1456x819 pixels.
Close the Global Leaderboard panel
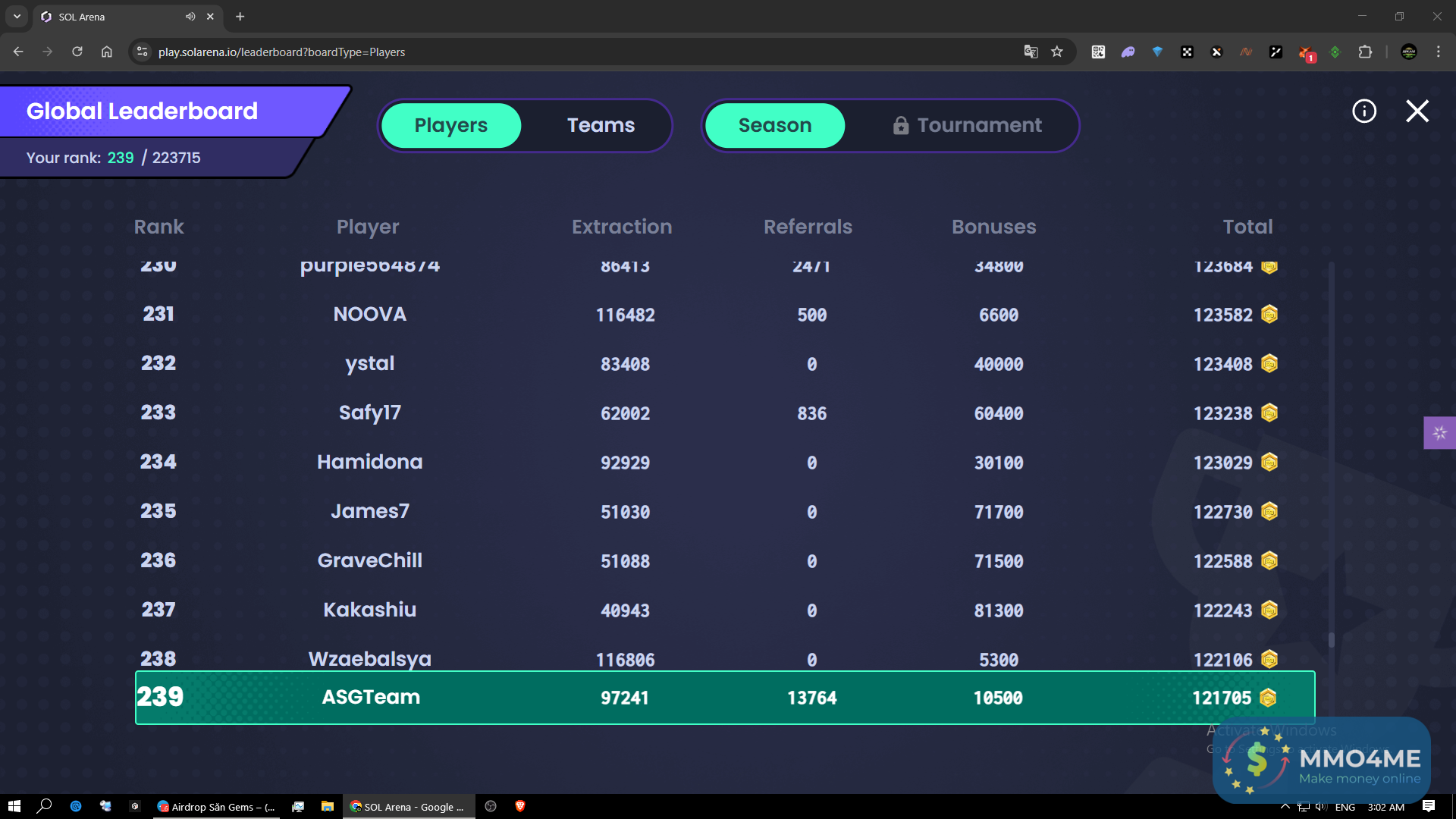pyautogui.click(x=1417, y=111)
